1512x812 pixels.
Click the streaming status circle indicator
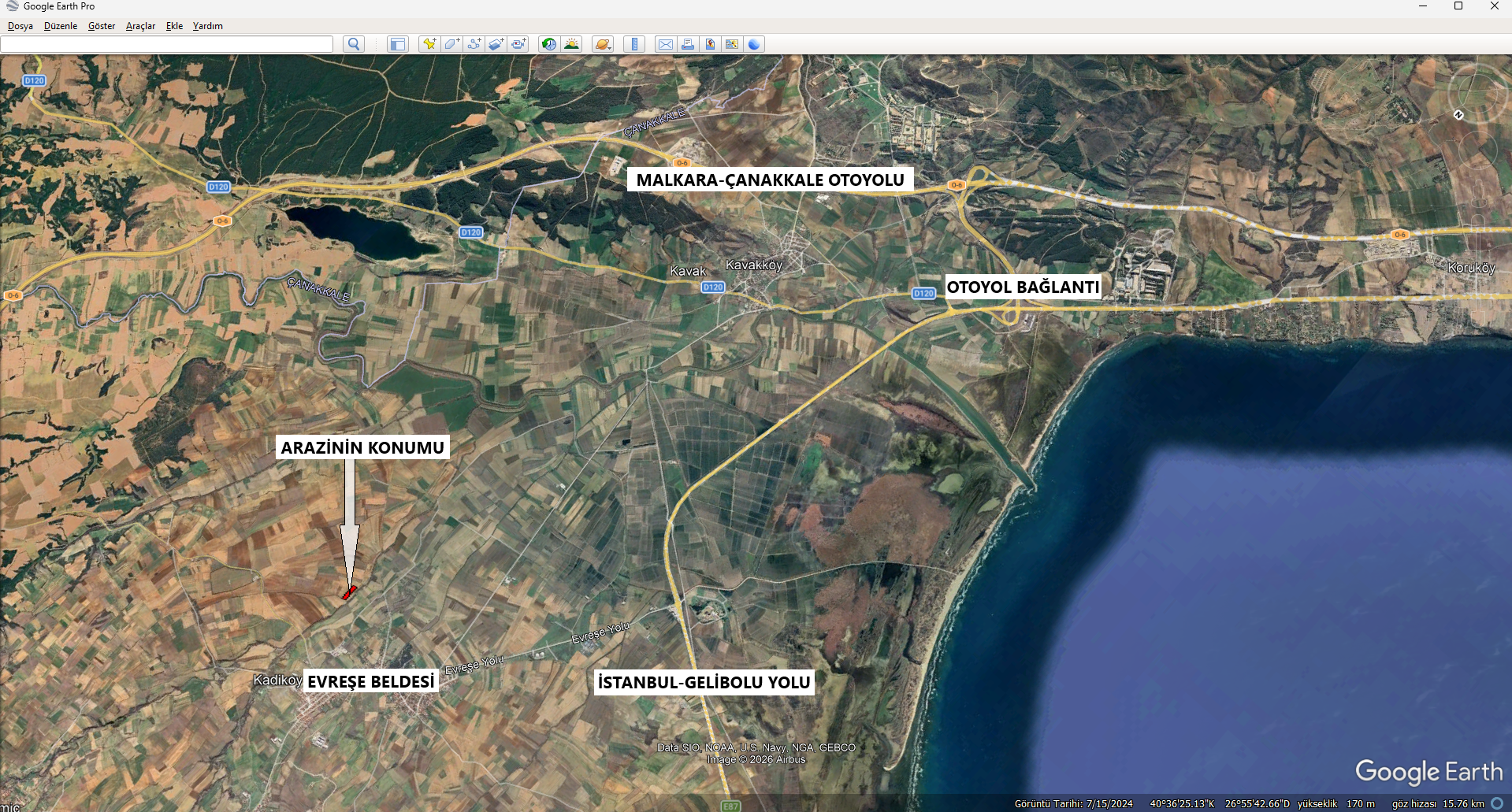[x=1497, y=803]
